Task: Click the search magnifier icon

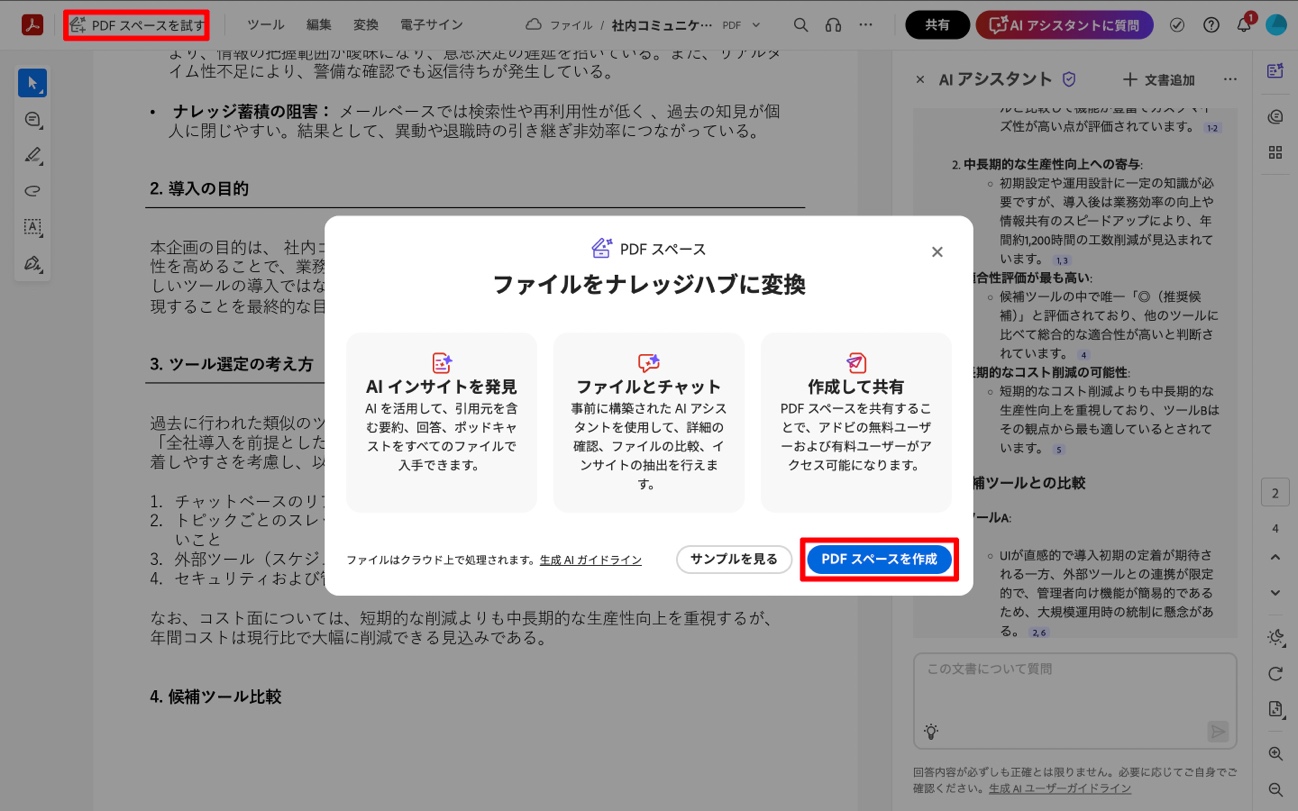Action: (x=801, y=25)
